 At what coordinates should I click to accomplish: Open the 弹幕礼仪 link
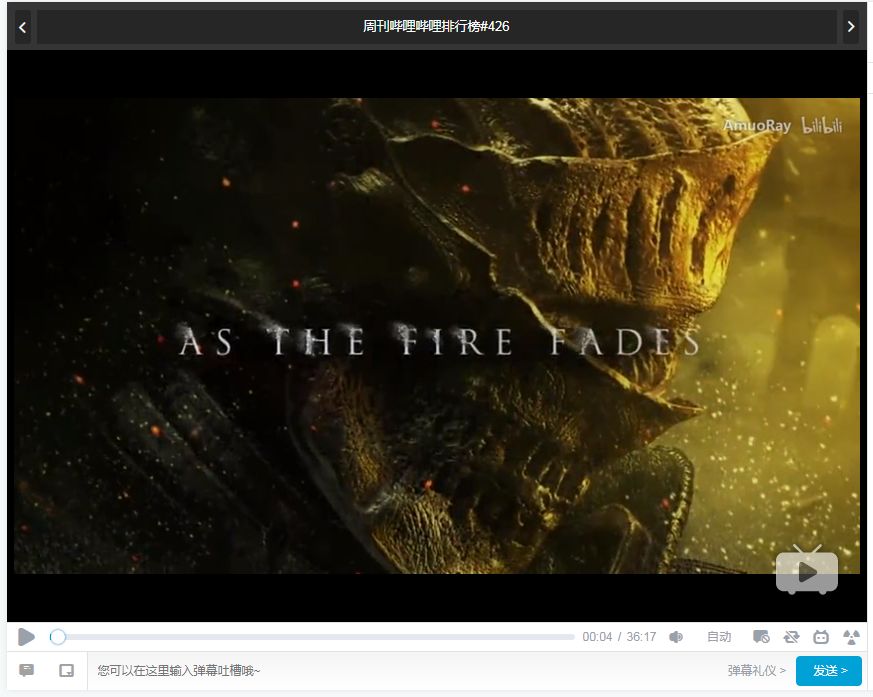click(x=756, y=670)
